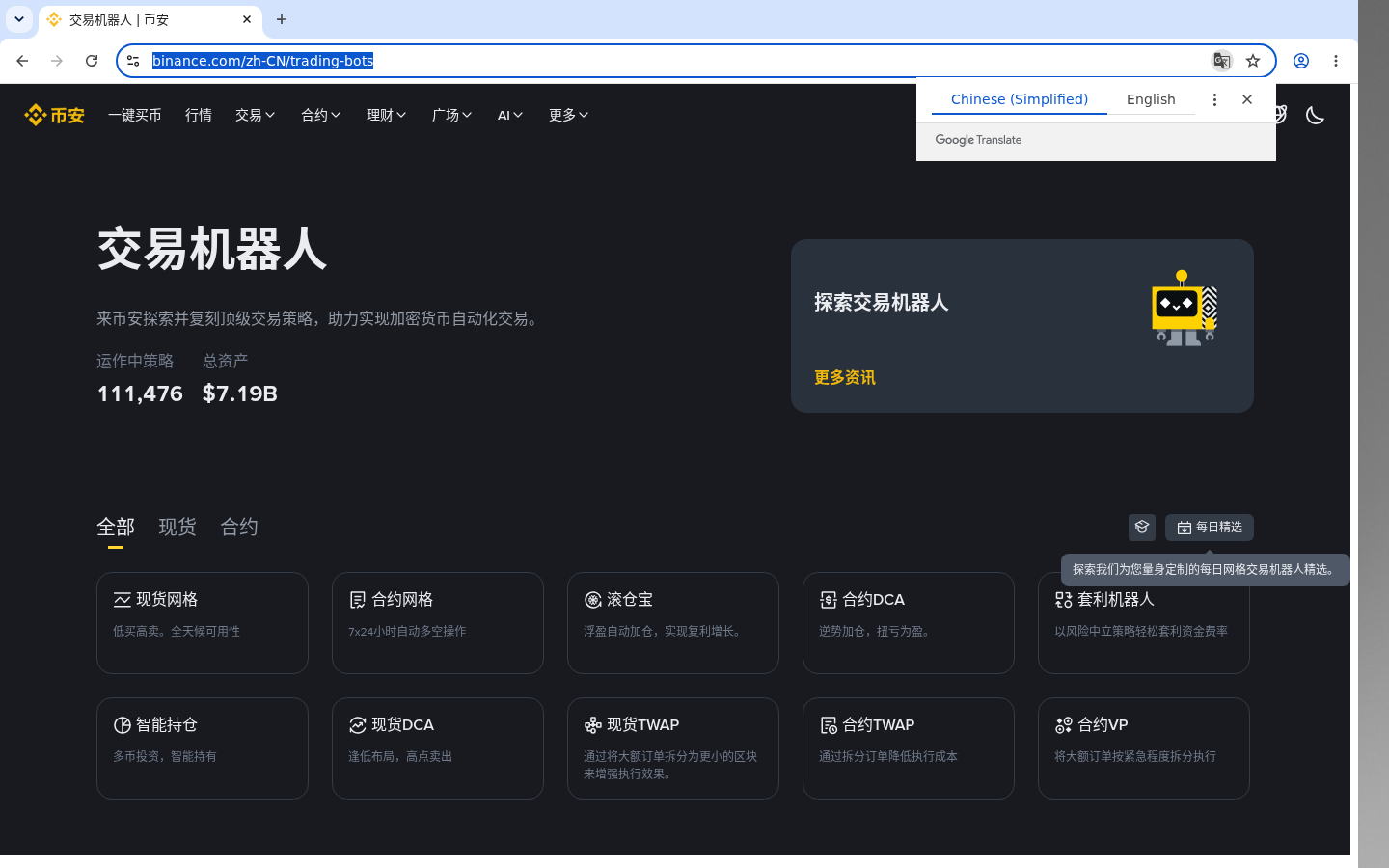Expand the 合约 nav dropdown
Image resolution: width=1389 pixels, height=868 pixels.
click(x=321, y=115)
